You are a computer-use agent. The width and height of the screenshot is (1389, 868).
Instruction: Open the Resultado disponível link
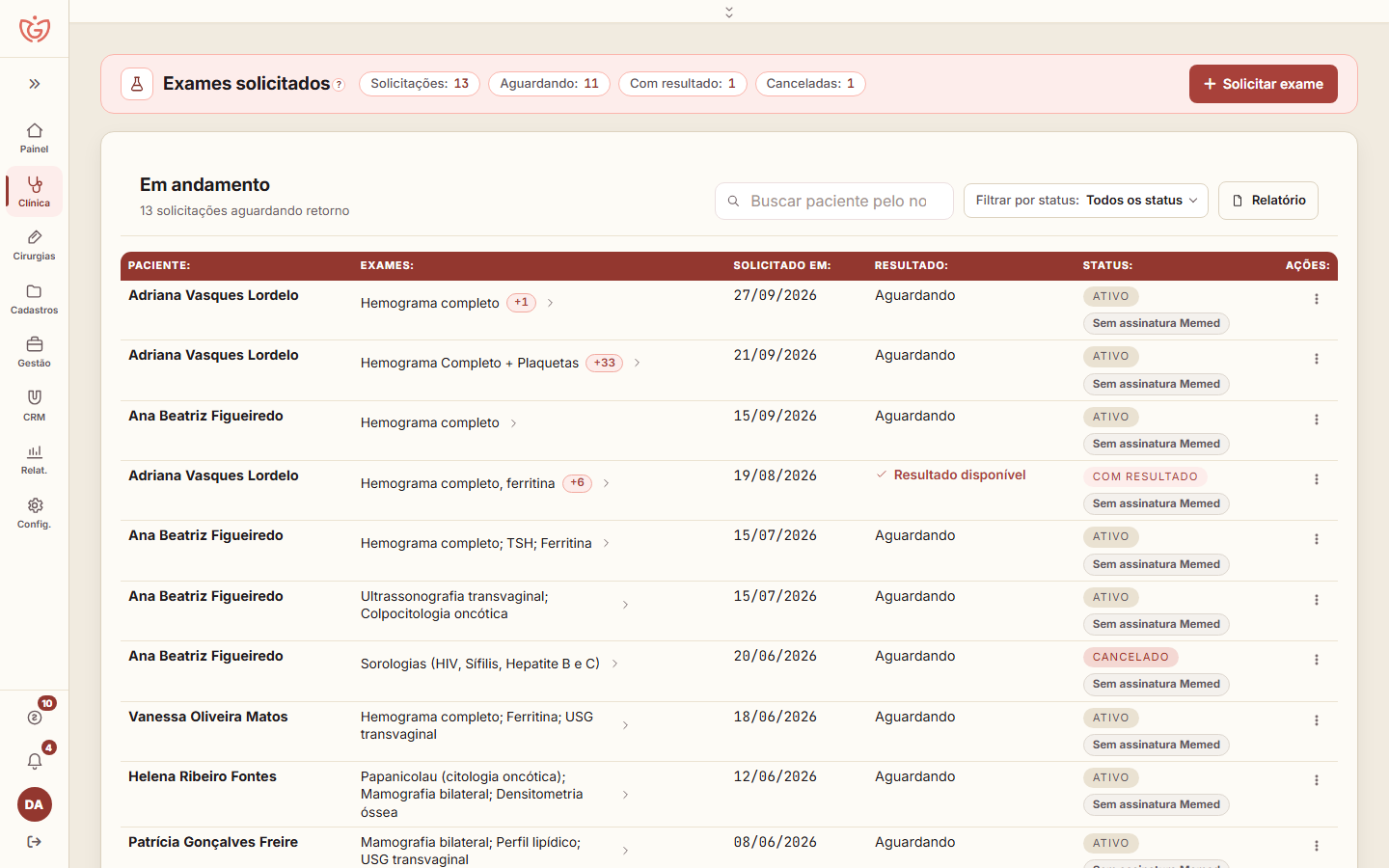click(950, 475)
